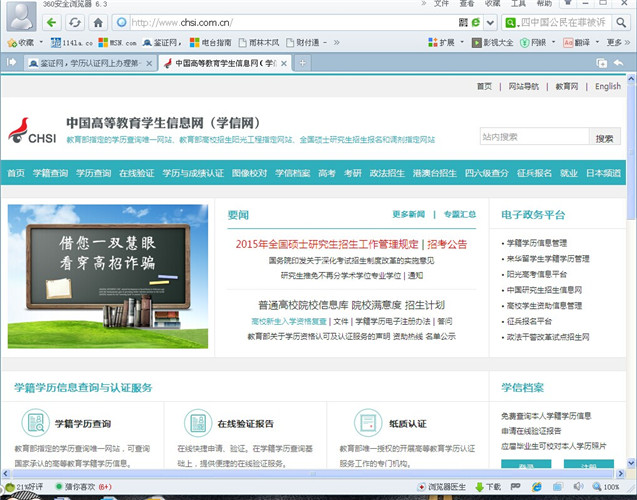Click the horizontal scrollbar track
The image size is (637, 500).
click(312, 473)
